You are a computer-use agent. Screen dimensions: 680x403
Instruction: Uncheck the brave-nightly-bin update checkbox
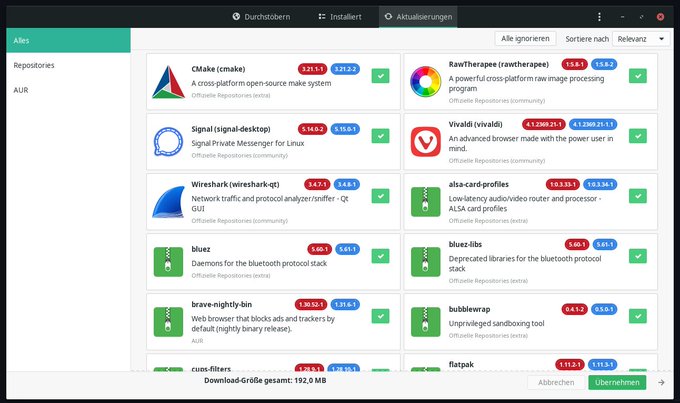point(380,316)
